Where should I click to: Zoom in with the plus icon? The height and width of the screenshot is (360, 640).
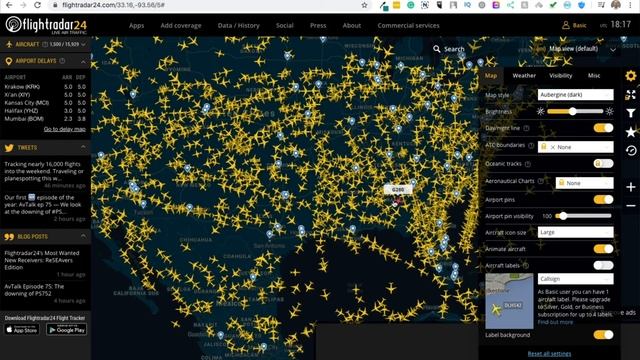tap(631, 187)
